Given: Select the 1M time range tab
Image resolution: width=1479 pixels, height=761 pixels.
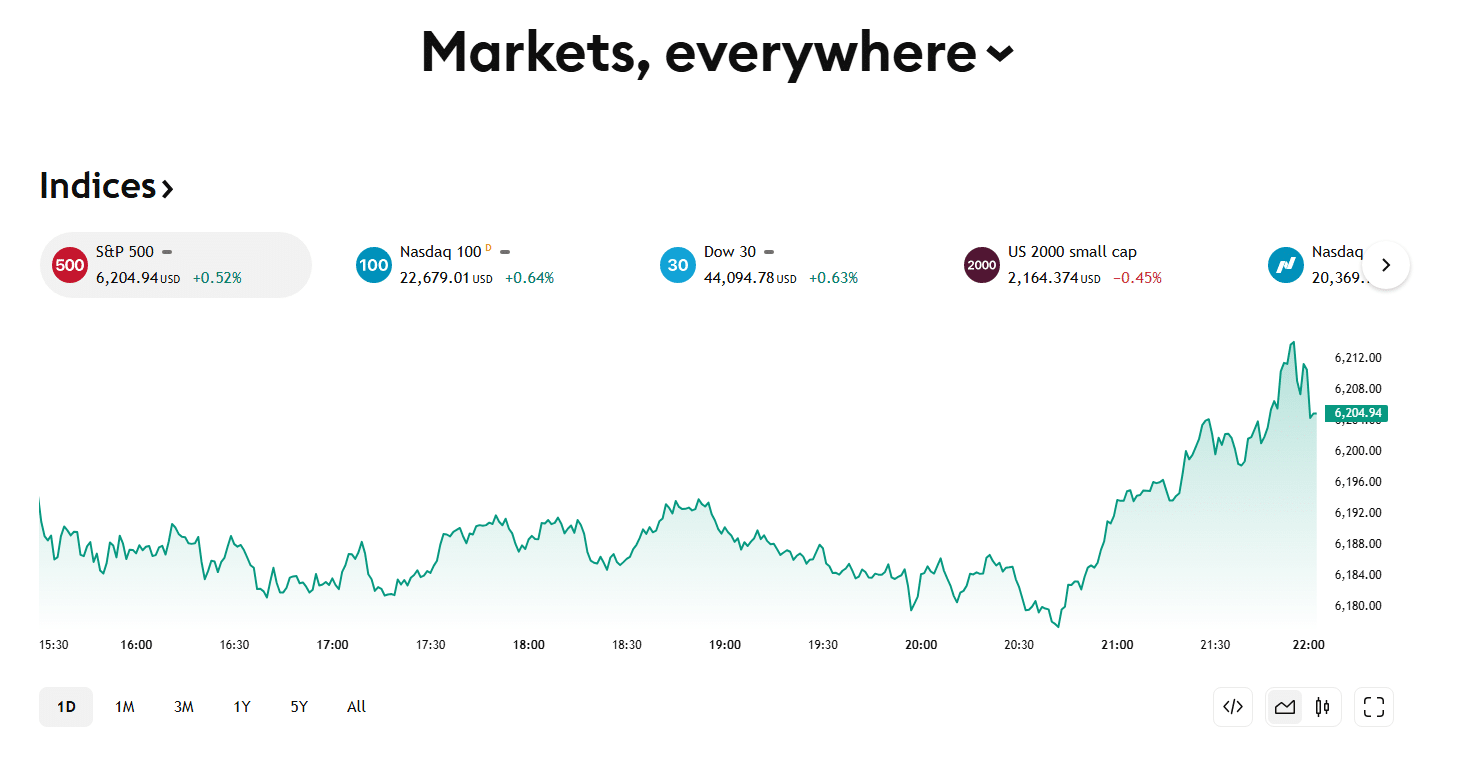Looking at the screenshot, I should pos(125,707).
